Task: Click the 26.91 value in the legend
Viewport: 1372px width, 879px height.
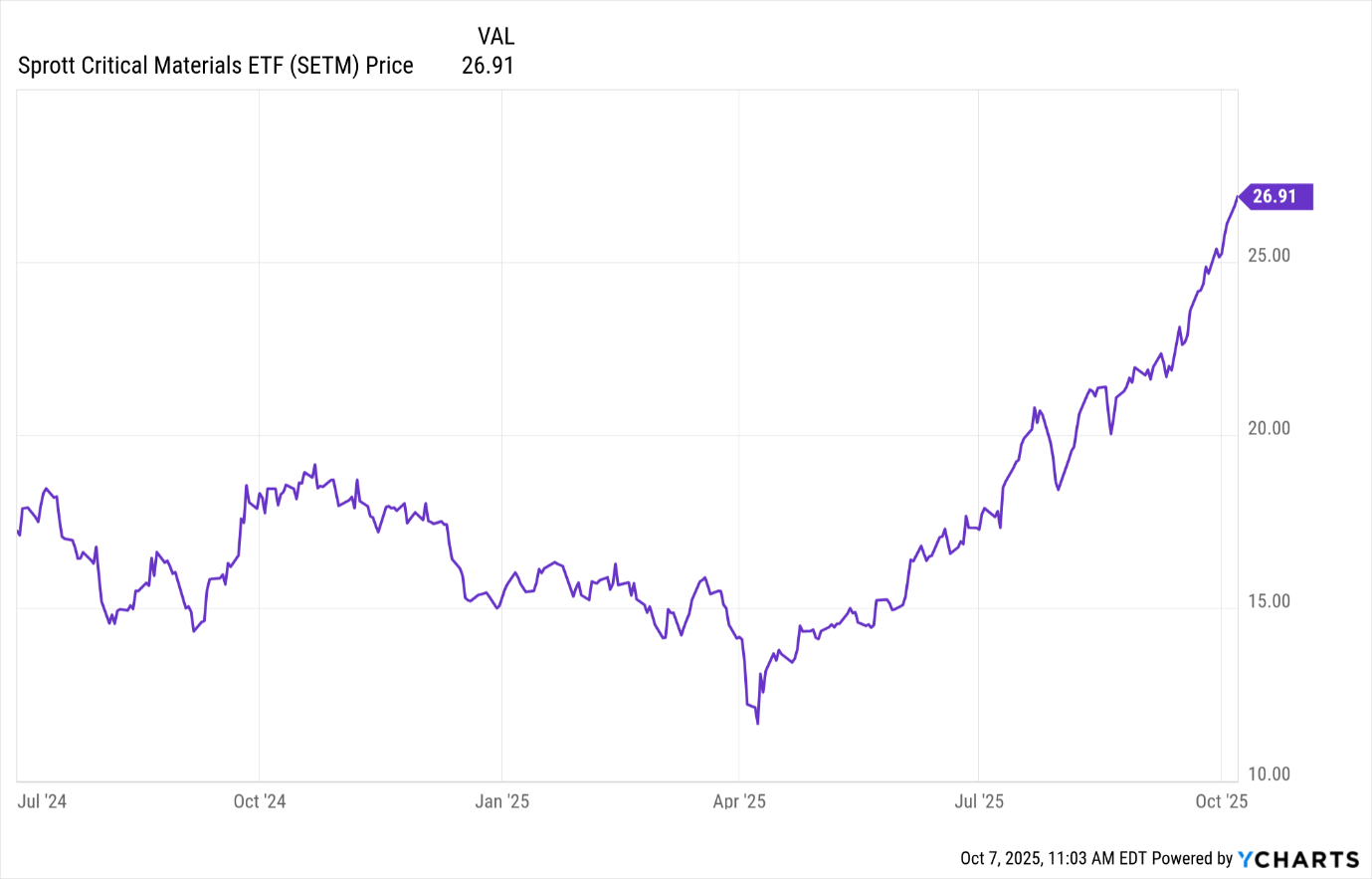Action: [488, 66]
